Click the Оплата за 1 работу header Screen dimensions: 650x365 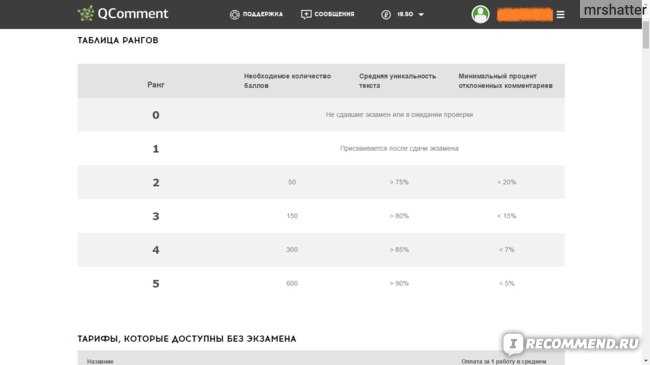504,362
